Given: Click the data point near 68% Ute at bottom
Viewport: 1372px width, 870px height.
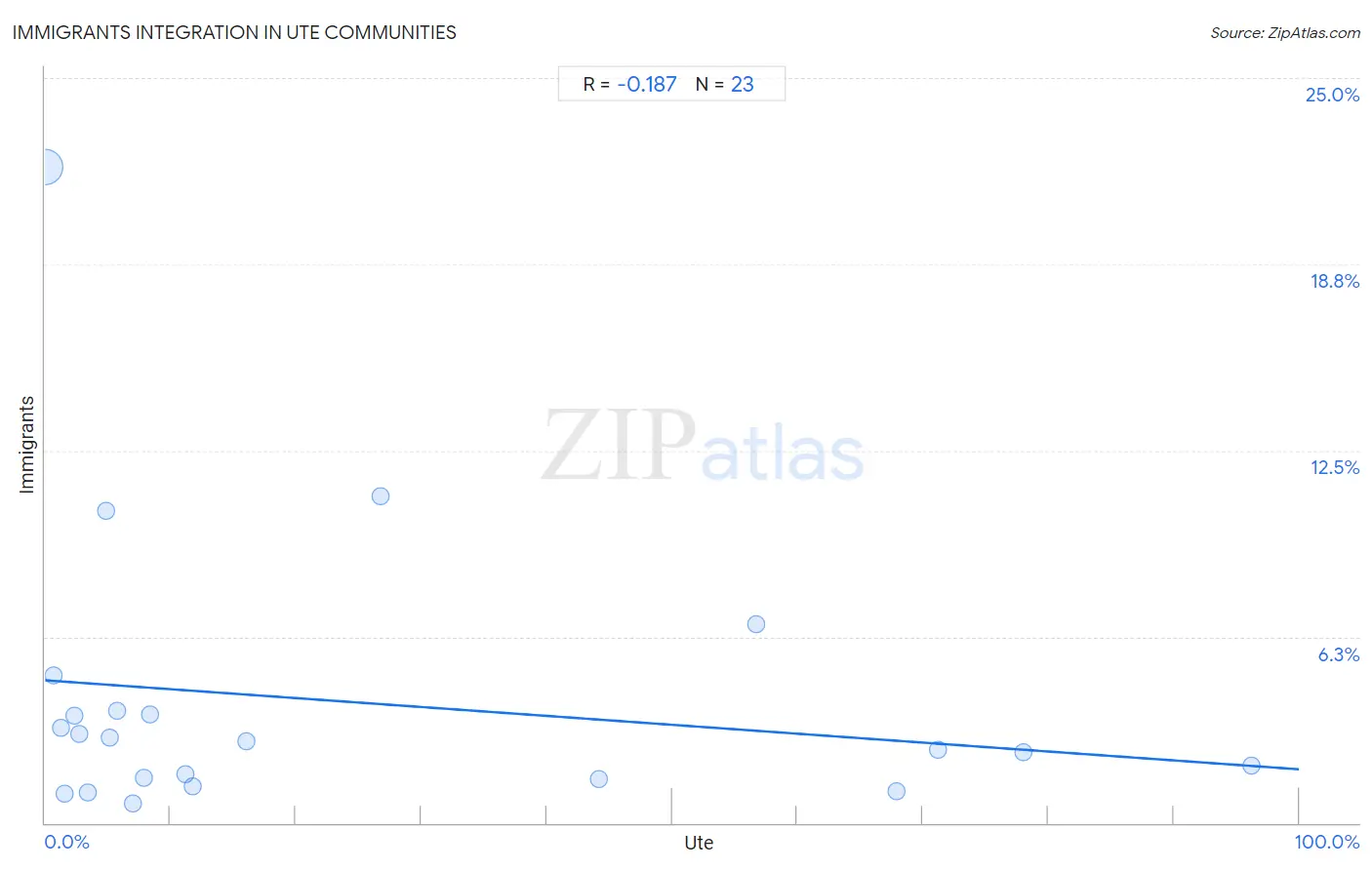Looking at the screenshot, I should tap(897, 791).
